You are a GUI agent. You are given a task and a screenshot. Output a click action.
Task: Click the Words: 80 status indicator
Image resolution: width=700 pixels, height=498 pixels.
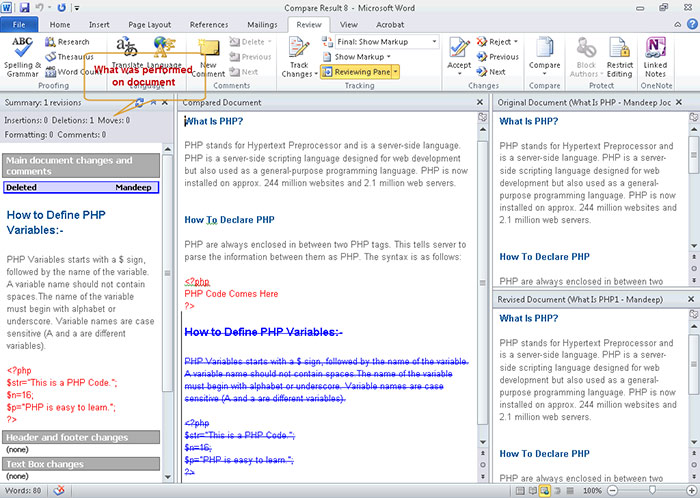point(23,490)
